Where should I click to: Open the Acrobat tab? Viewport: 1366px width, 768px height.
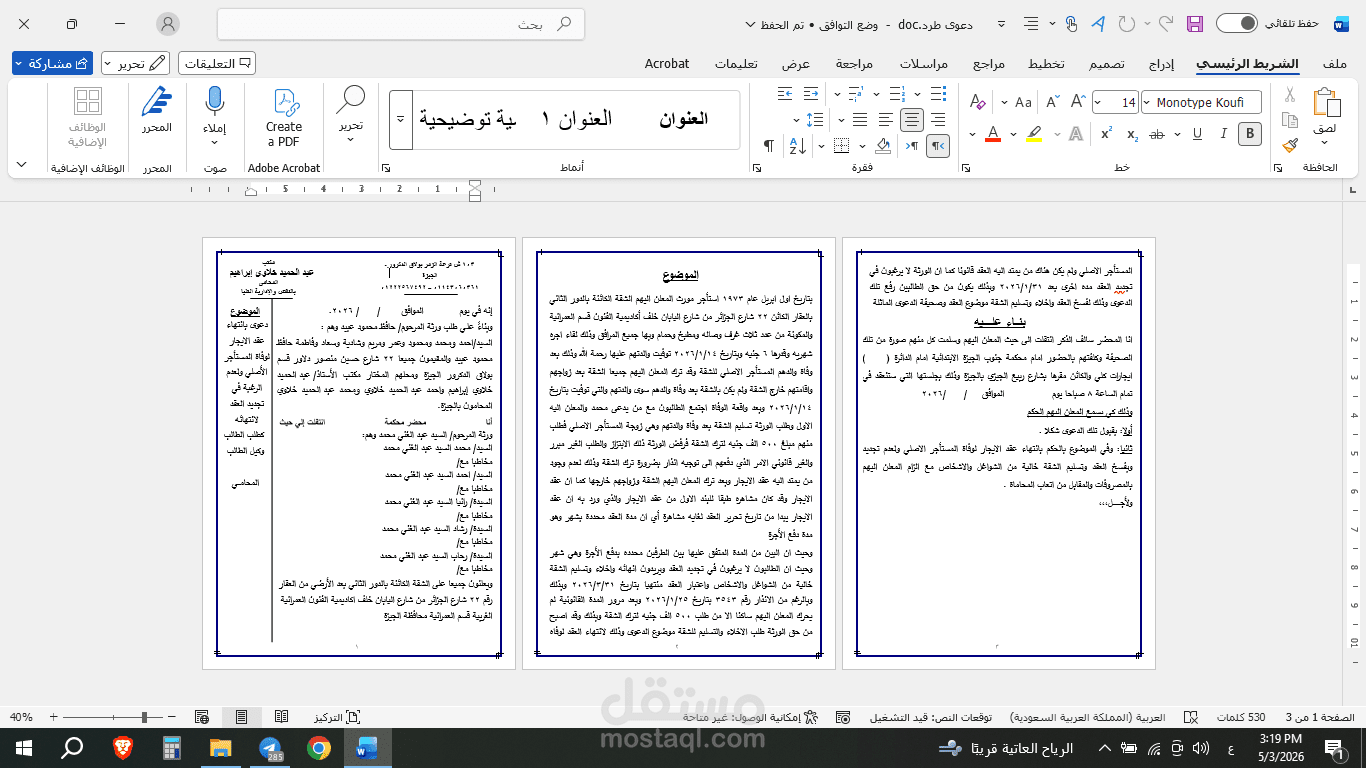click(667, 63)
